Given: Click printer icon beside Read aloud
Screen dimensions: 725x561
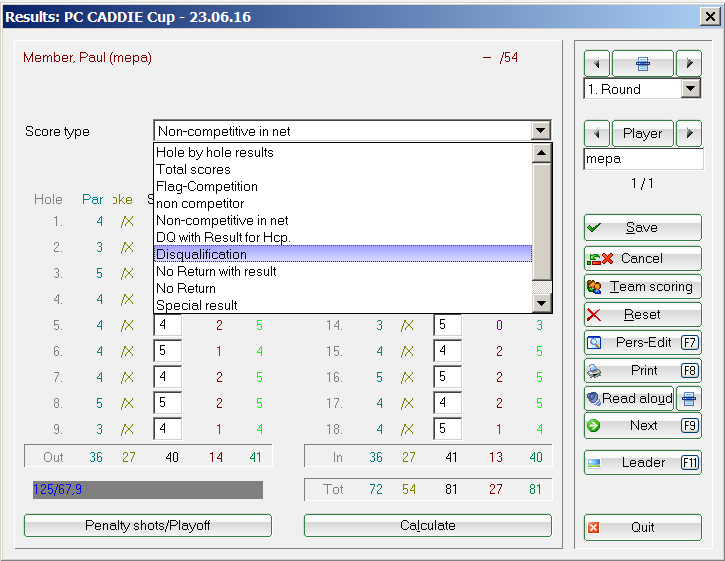Looking at the screenshot, I should [x=689, y=399].
